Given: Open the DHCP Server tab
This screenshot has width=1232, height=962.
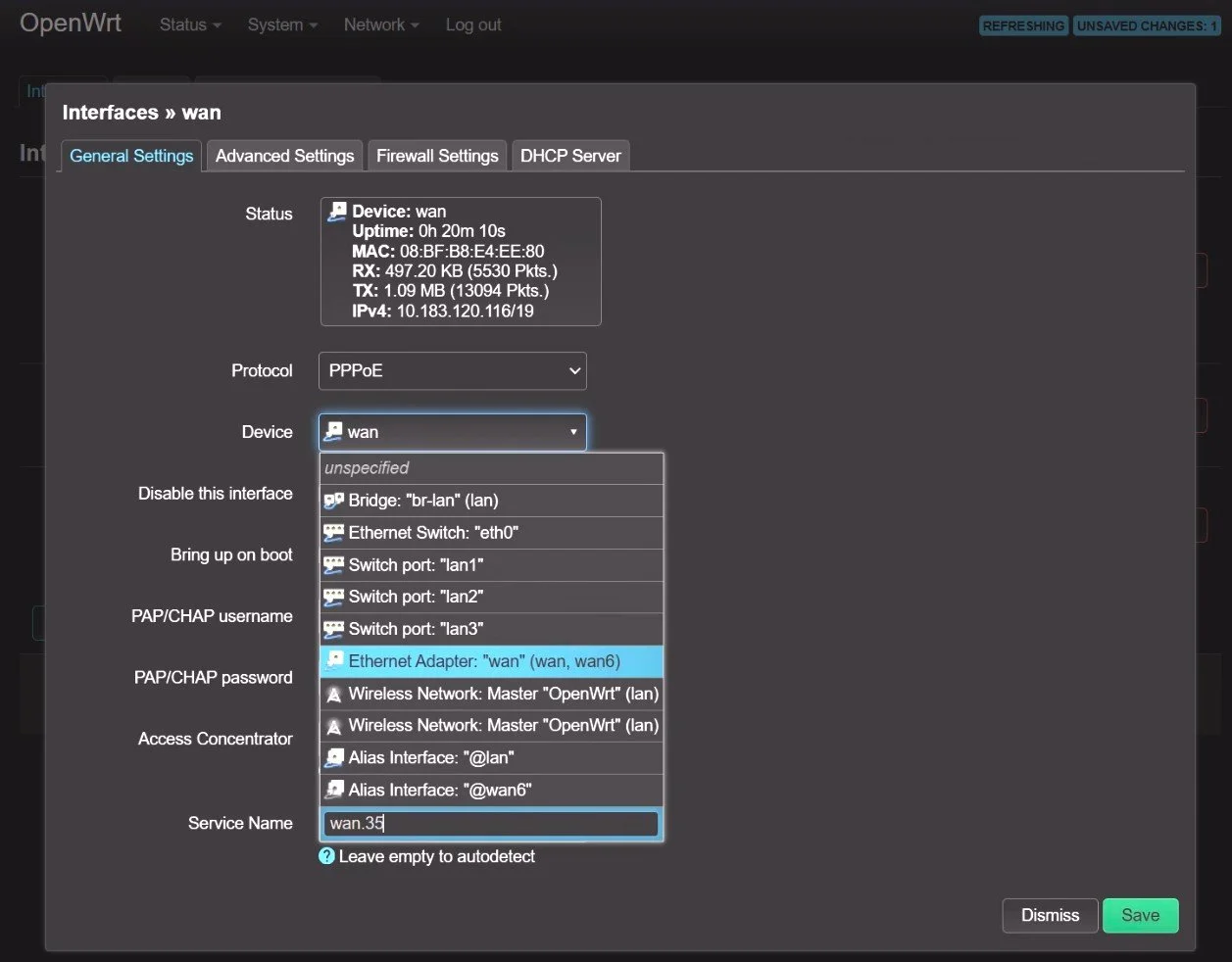Looking at the screenshot, I should coord(570,156).
